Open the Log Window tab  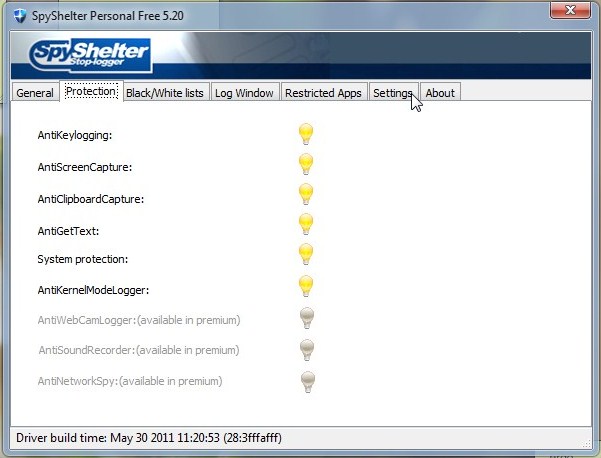(244, 93)
